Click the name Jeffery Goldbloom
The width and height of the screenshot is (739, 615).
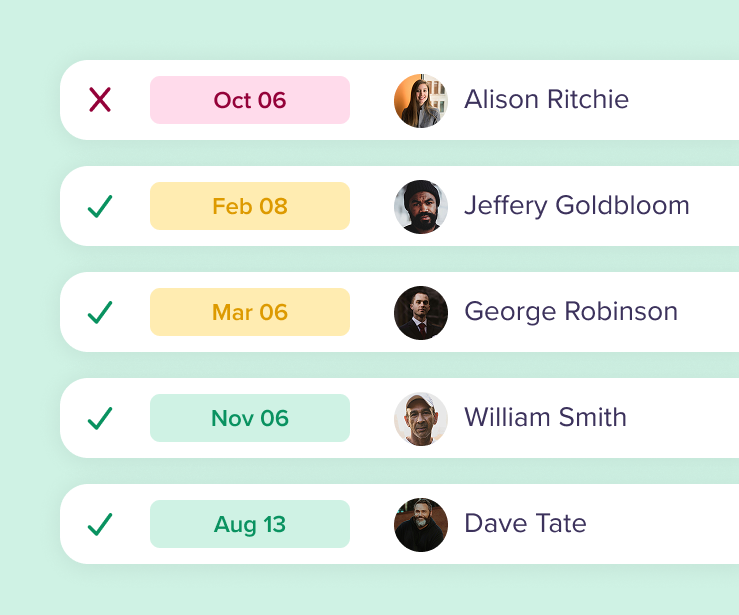[576, 206]
